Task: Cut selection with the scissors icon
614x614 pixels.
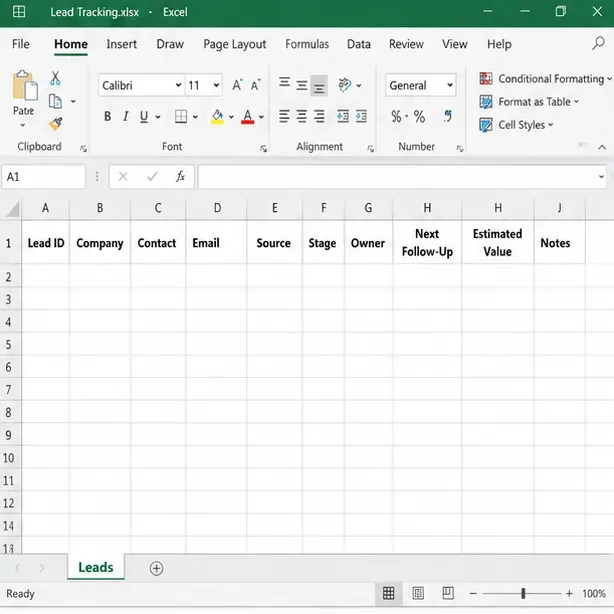Action: 55,78
